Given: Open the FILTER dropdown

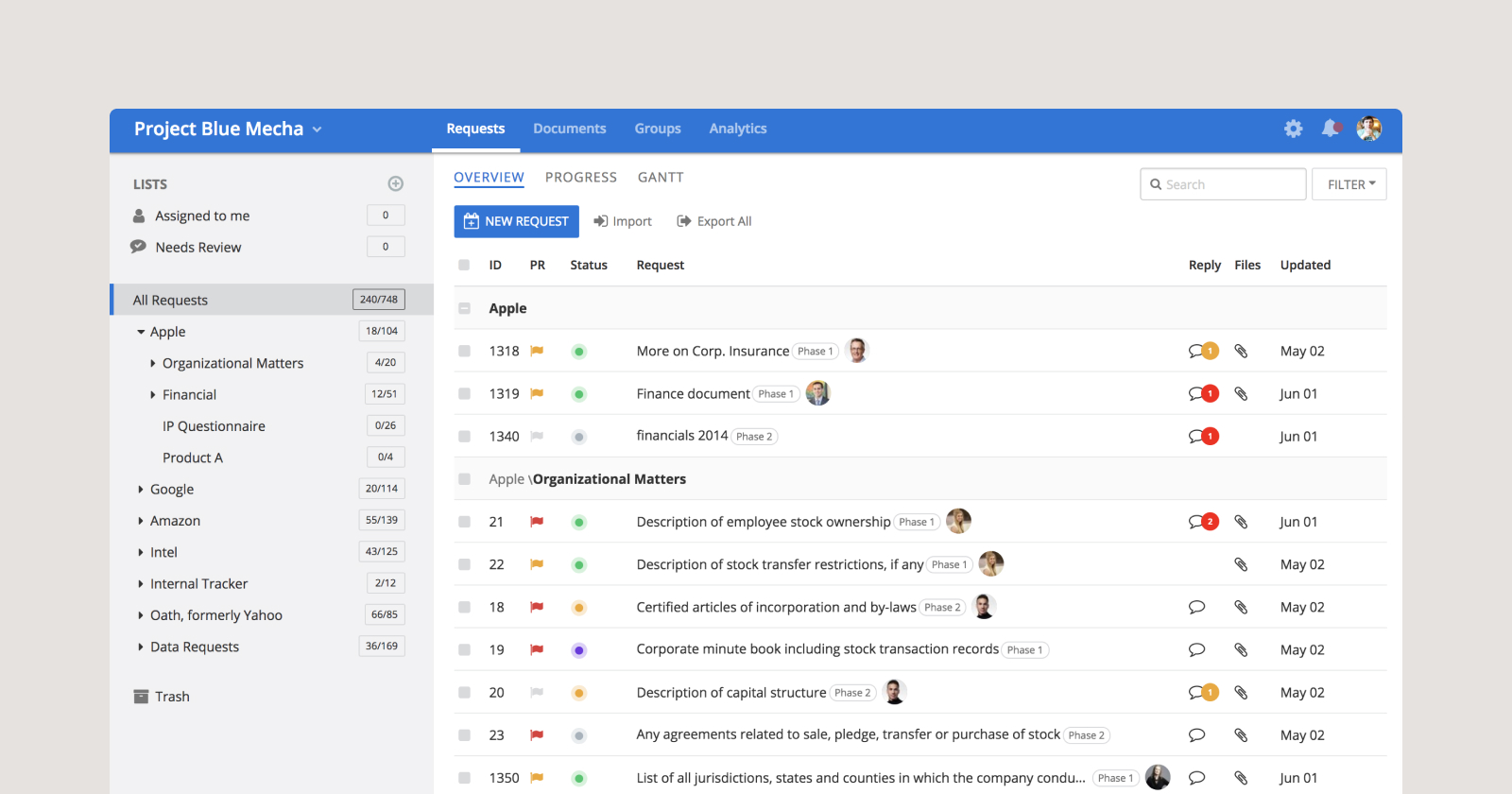Looking at the screenshot, I should coord(1349,184).
